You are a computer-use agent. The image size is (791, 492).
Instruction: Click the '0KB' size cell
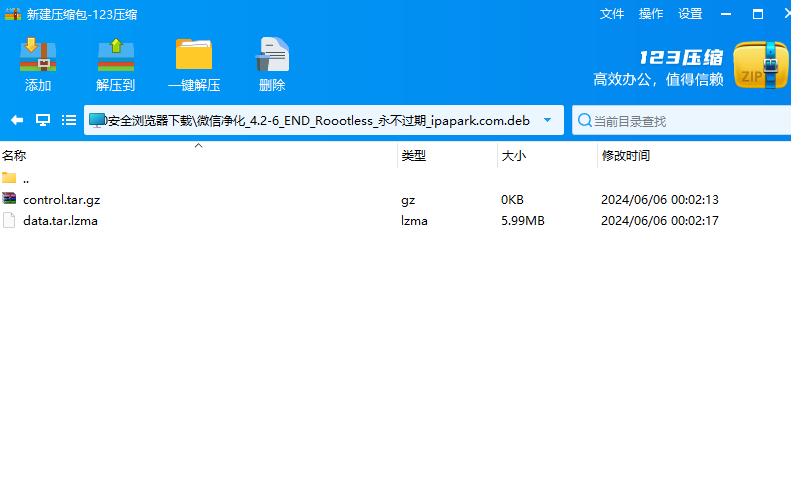tap(512, 200)
